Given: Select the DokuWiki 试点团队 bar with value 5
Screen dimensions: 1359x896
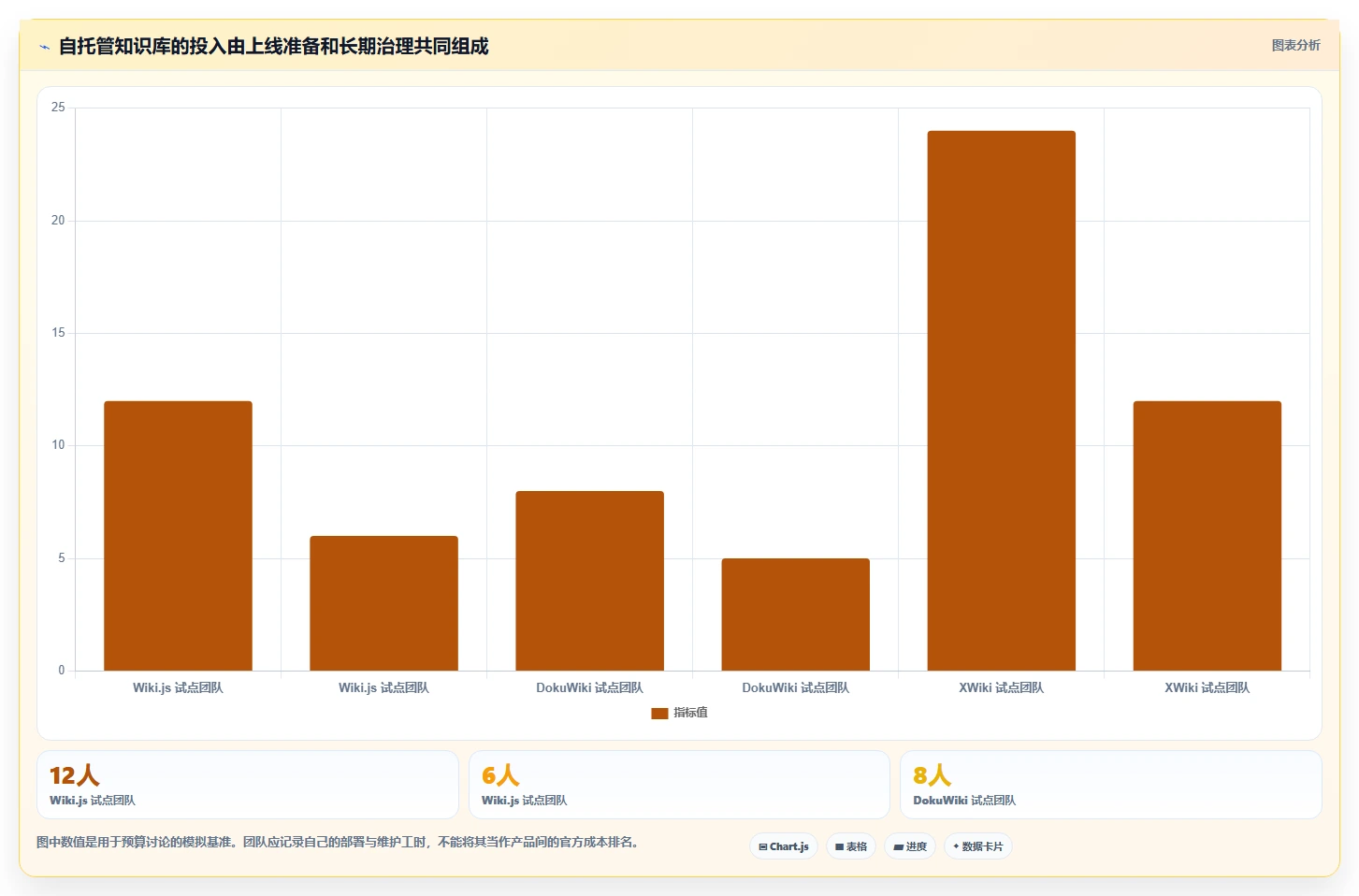Looking at the screenshot, I should pyautogui.click(x=795, y=614).
